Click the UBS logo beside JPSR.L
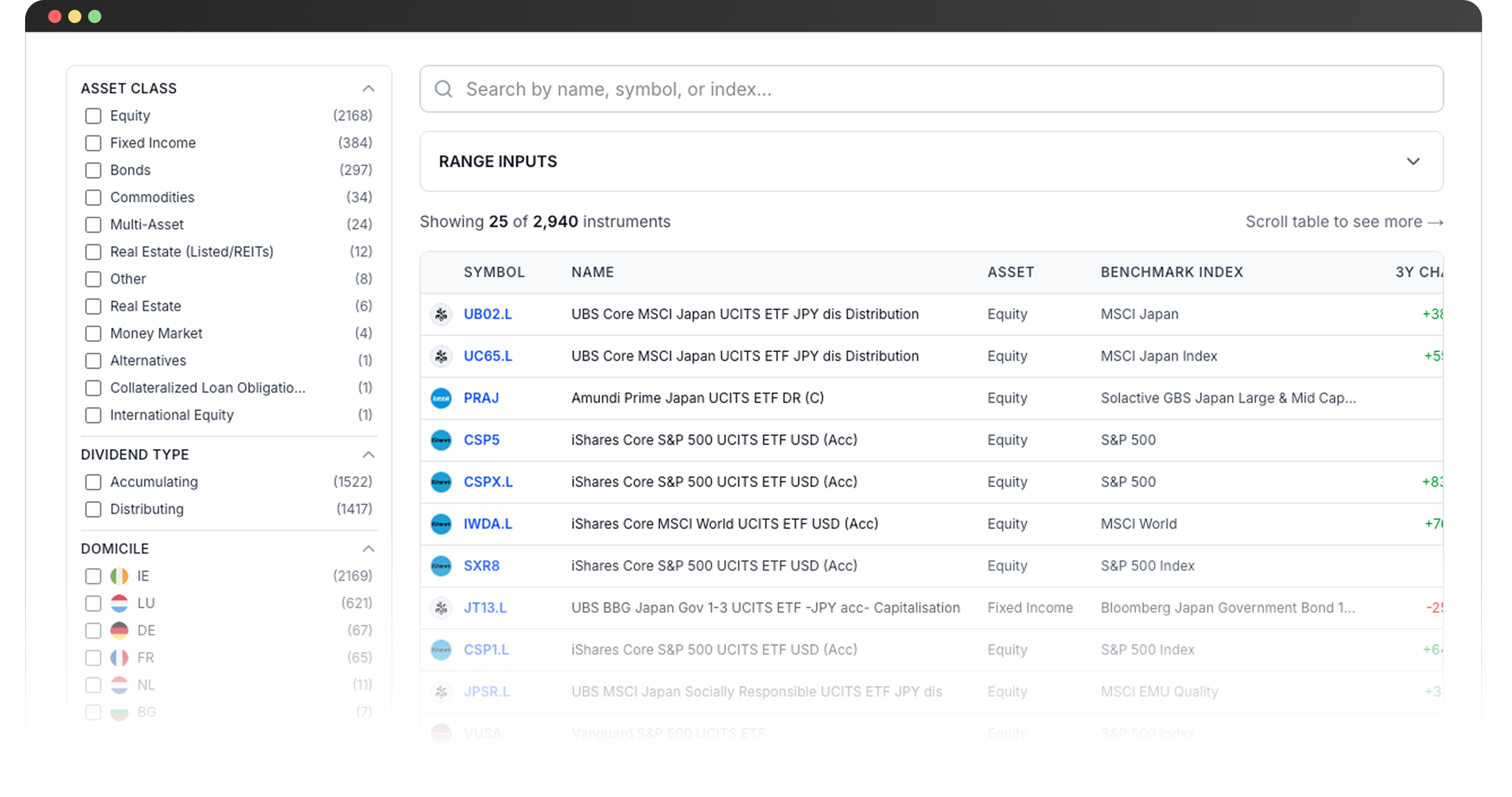Screen dimensions: 1512x797 coord(441,692)
